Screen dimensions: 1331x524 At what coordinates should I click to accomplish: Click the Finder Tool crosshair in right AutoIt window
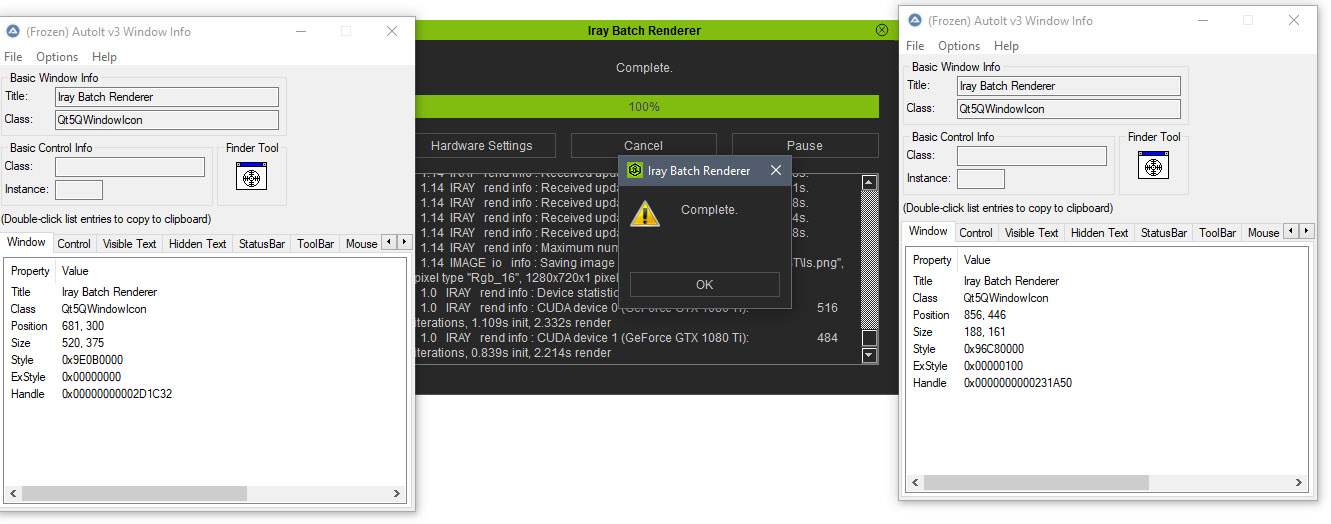(x=1153, y=166)
